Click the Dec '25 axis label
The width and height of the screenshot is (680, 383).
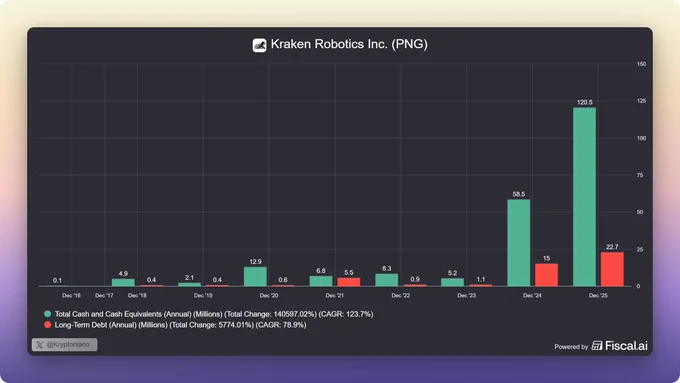(598, 295)
